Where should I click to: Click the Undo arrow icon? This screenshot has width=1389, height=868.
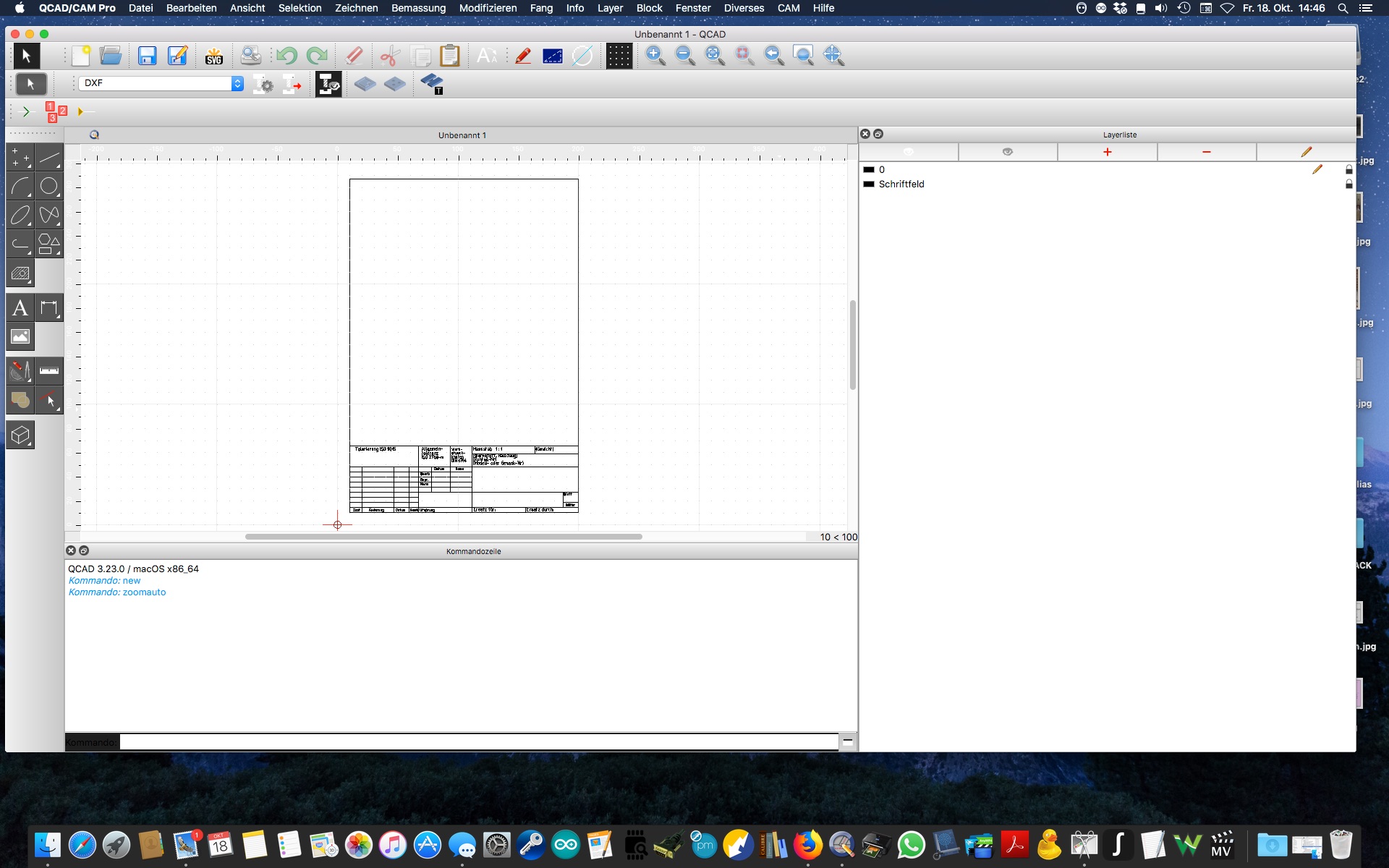(286, 56)
